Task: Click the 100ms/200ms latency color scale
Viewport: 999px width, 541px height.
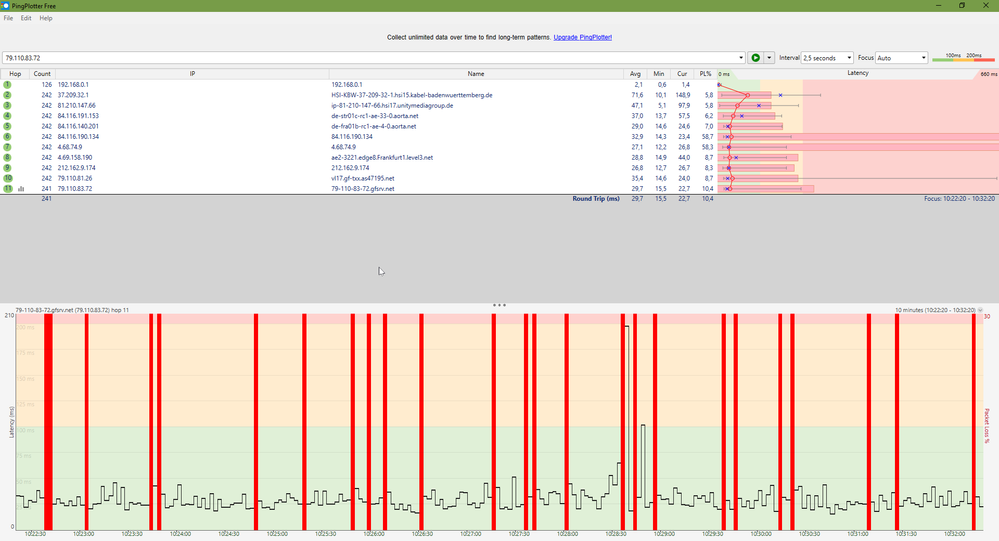Action: coord(963,58)
